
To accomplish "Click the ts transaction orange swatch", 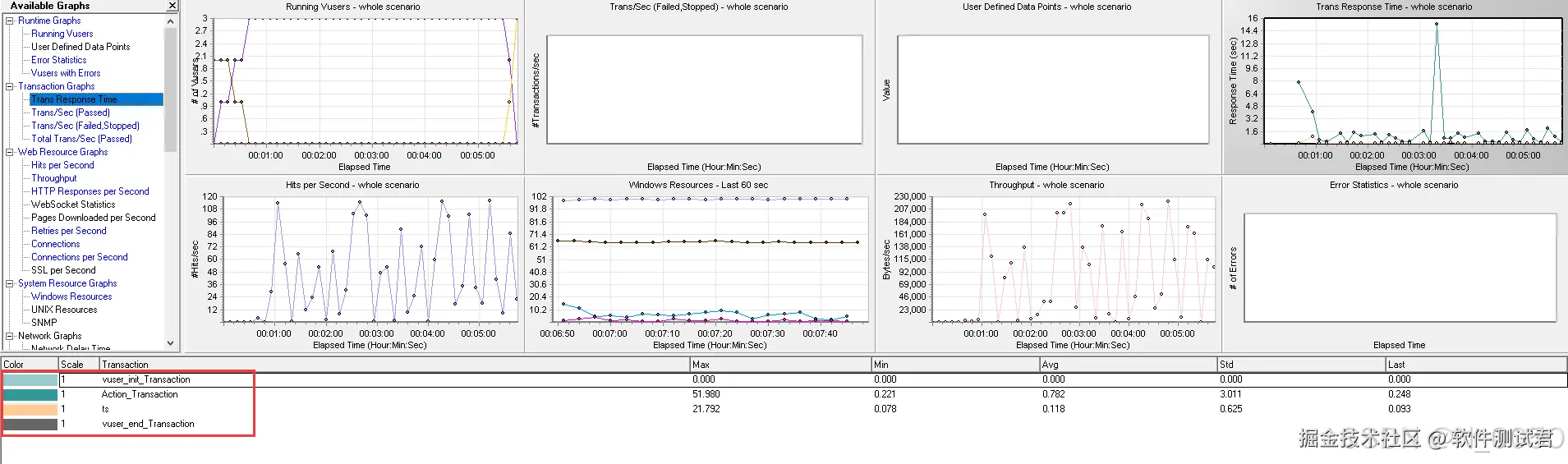I will [30, 409].
